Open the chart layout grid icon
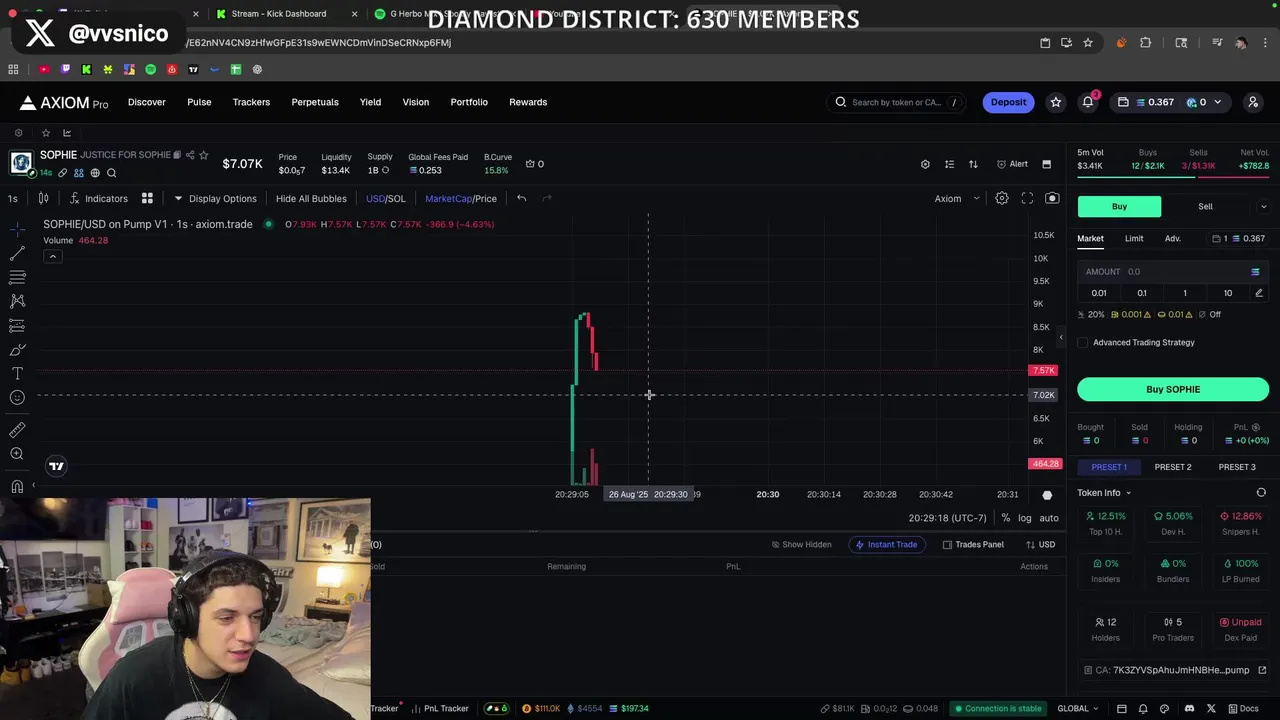This screenshot has width=1280, height=720. 147,198
